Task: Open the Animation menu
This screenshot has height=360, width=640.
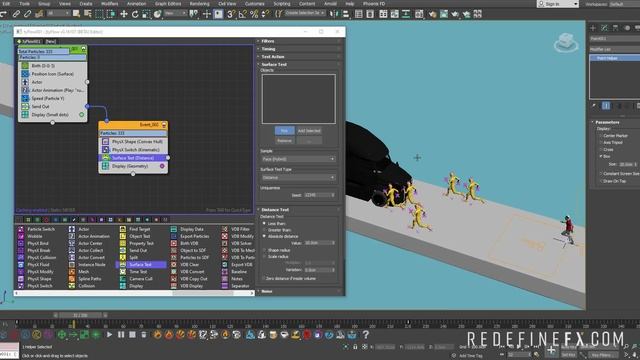Action: coord(136,4)
